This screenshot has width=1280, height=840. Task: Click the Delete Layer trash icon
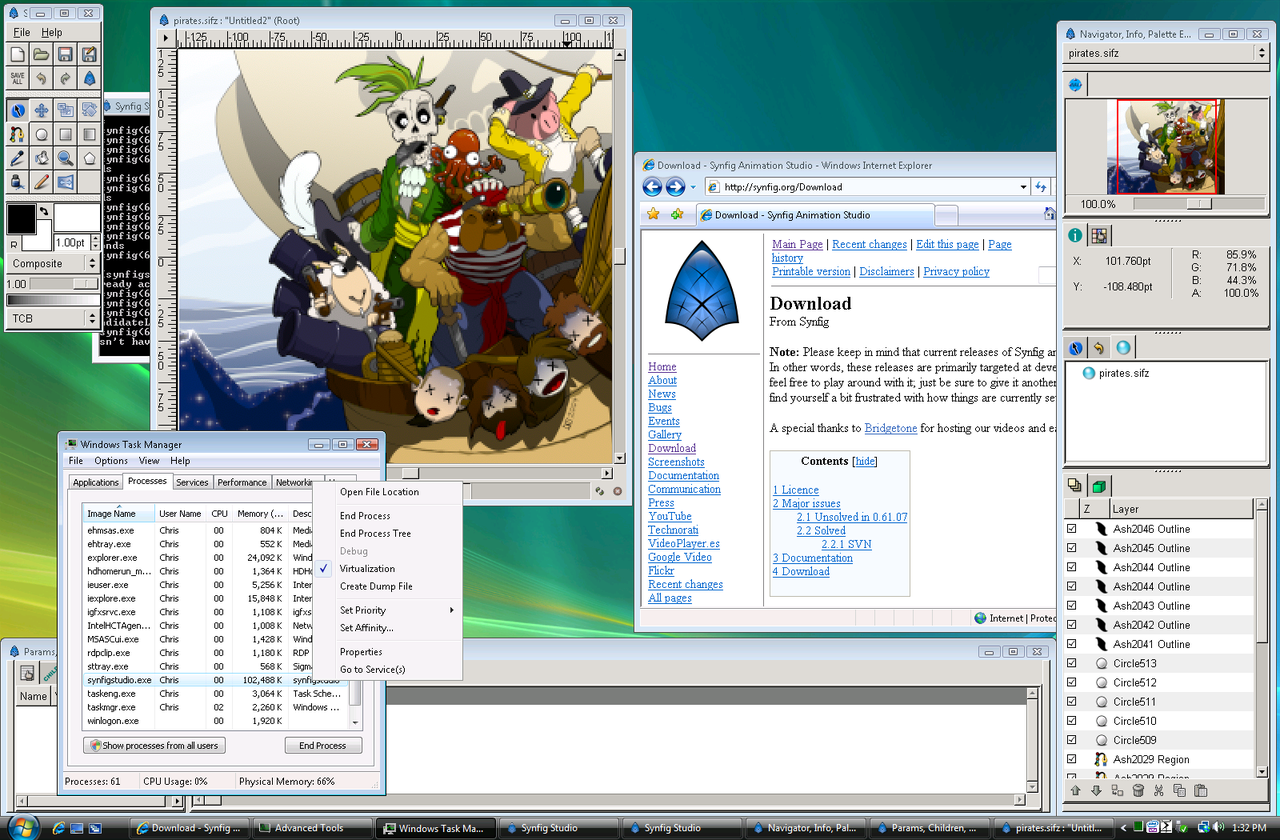(x=1138, y=790)
